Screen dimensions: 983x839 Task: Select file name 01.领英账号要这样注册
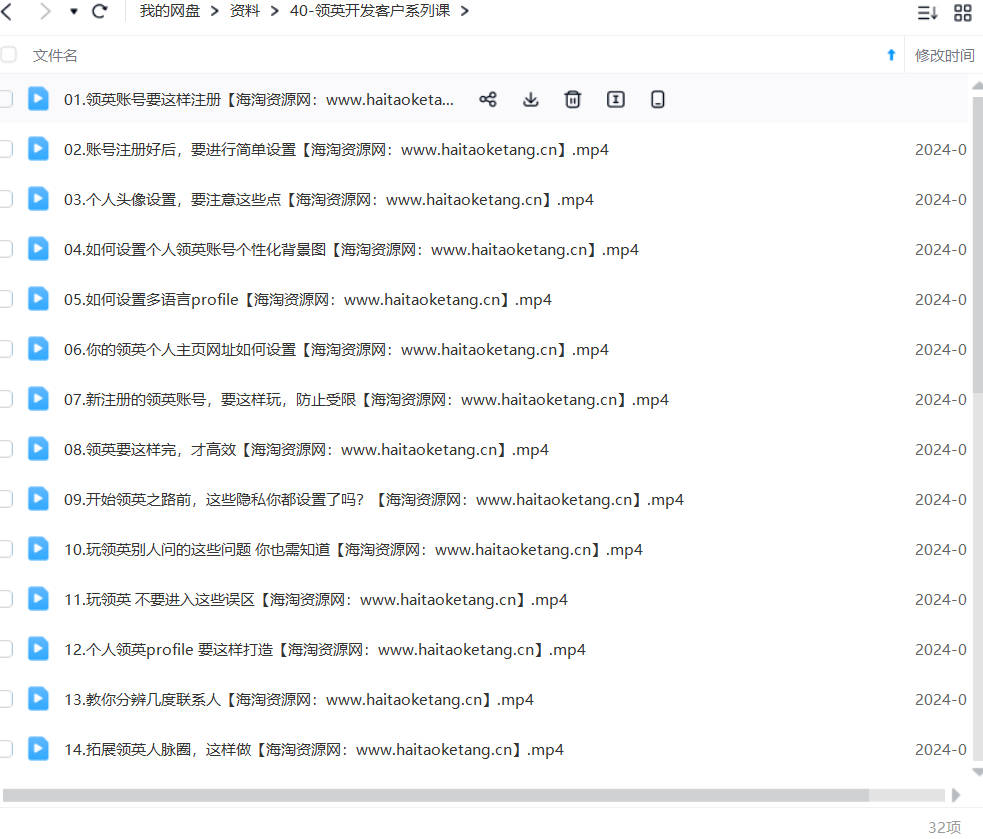click(x=258, y=100)
